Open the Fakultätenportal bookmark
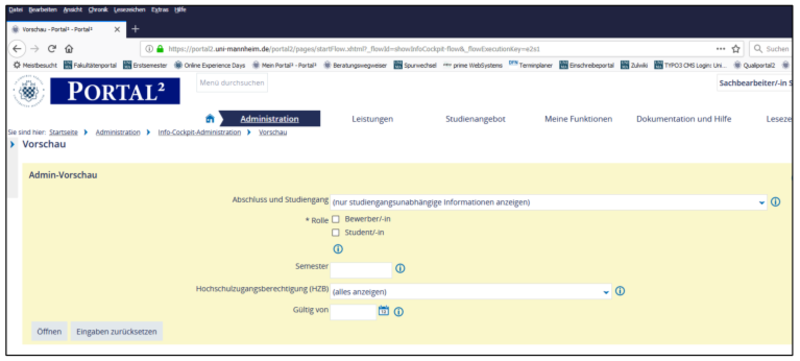Viewport: 800px width, 361px height. click(x=90, y=65)
